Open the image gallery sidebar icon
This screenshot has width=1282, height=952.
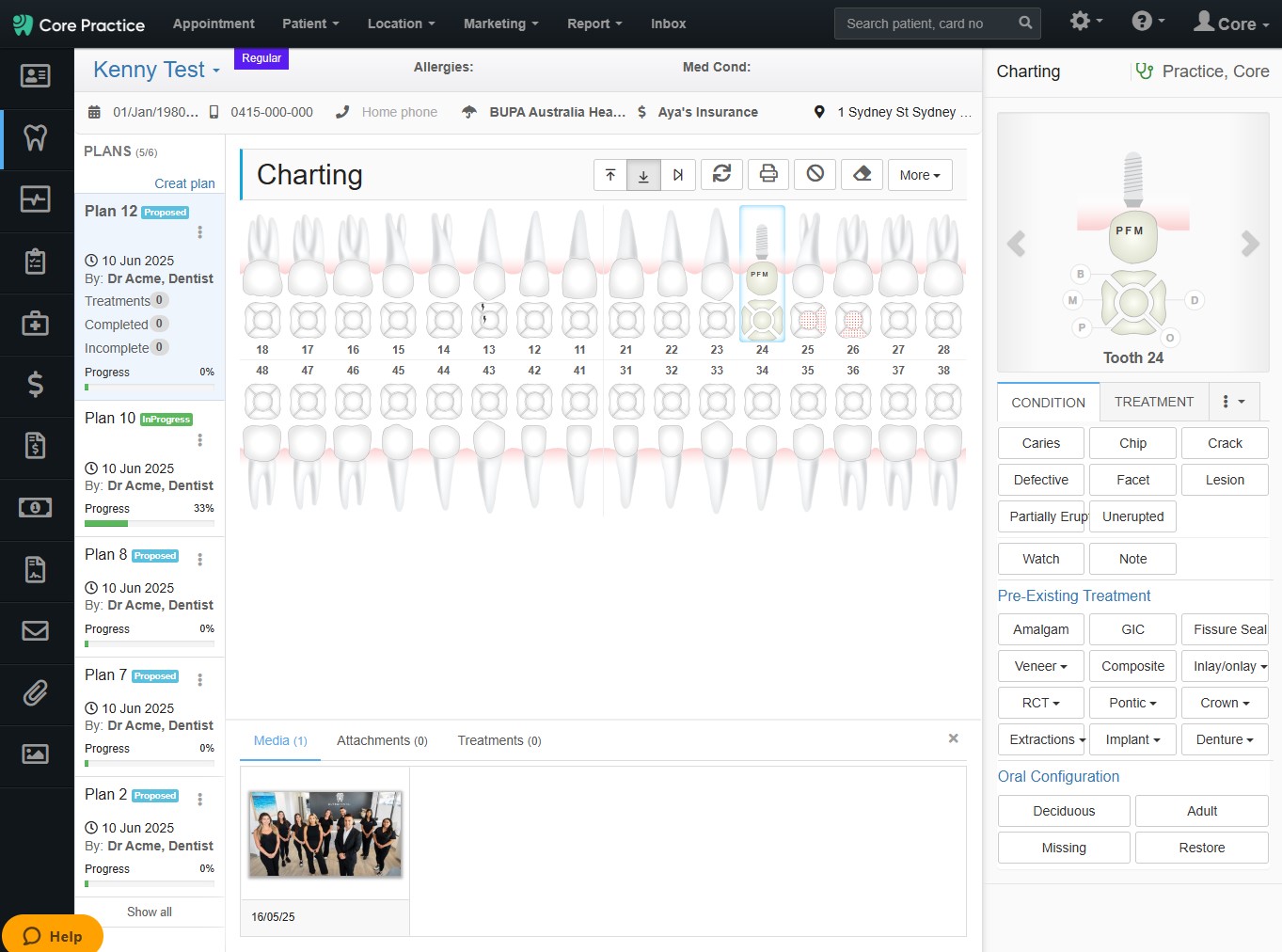(x=36, y=754)
